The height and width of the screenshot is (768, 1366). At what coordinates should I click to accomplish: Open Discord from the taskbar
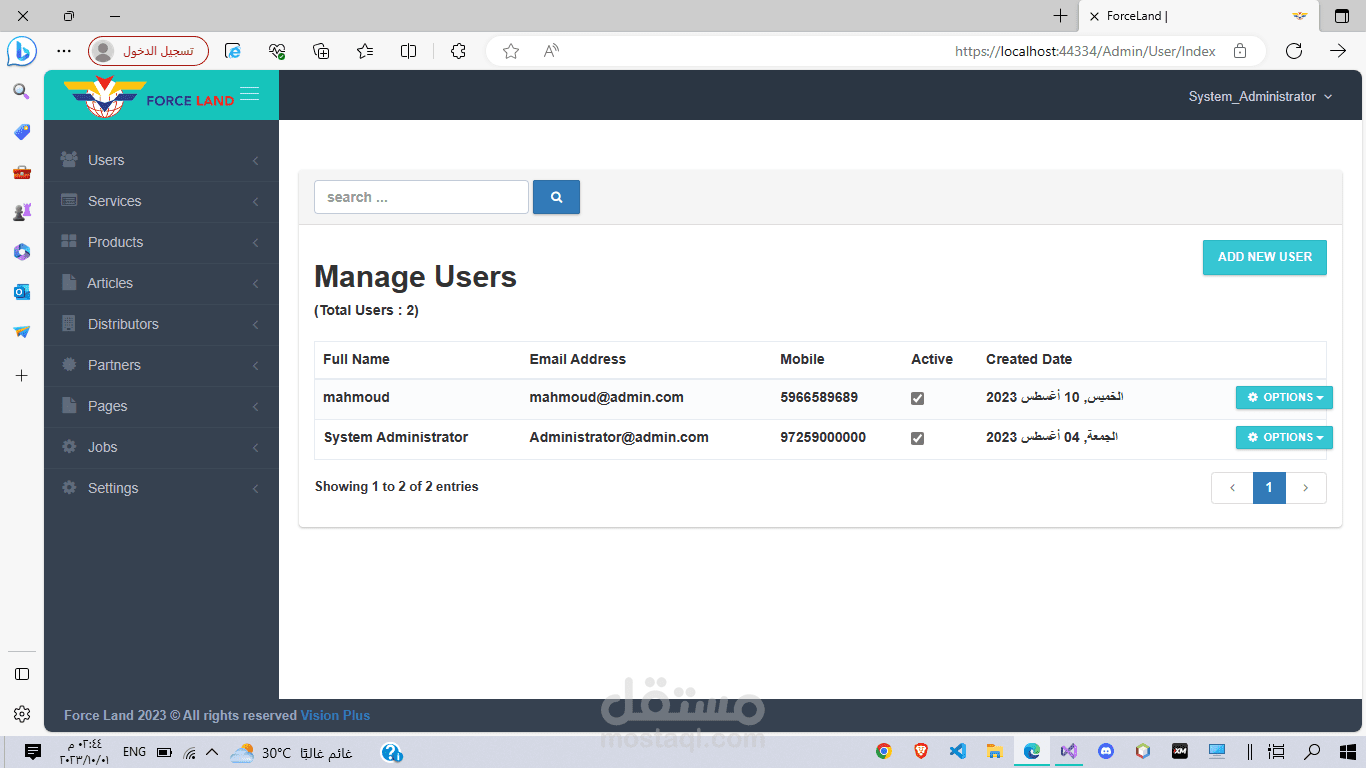pos(1105,751)
